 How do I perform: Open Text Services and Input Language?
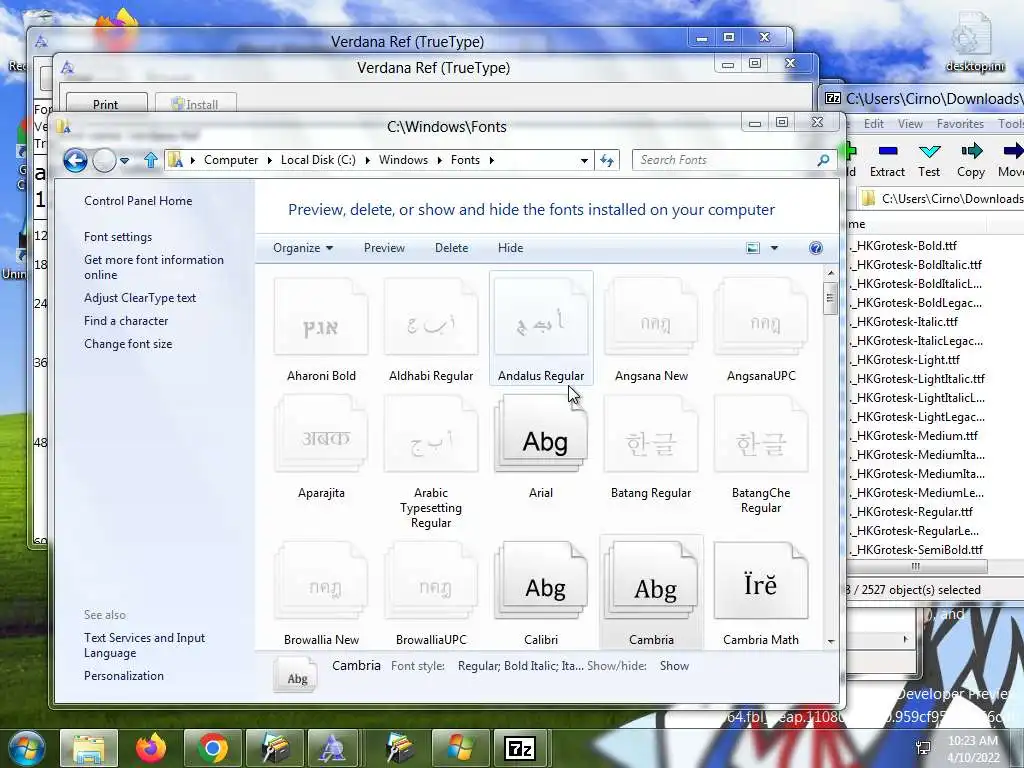pos(144,645)
